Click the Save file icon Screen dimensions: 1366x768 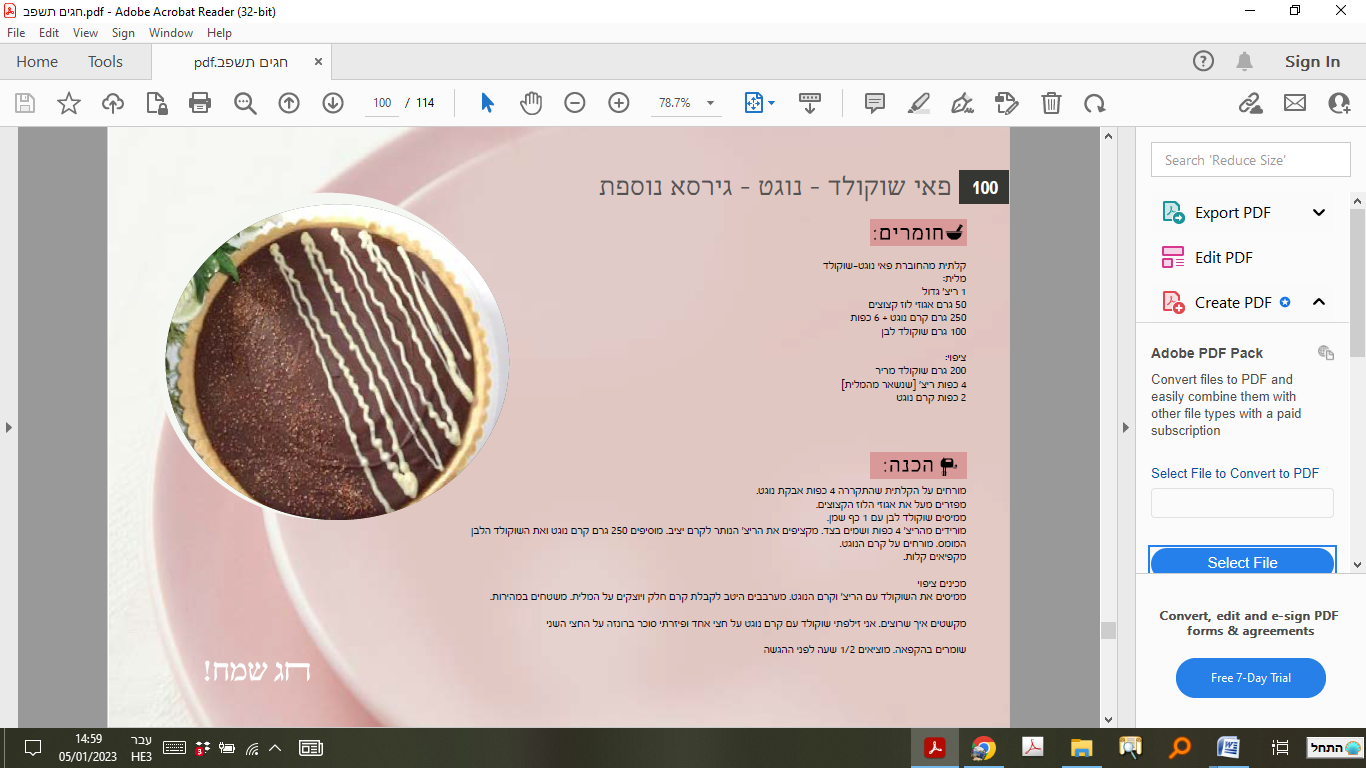pyautogui.click(x=25, y=103)
